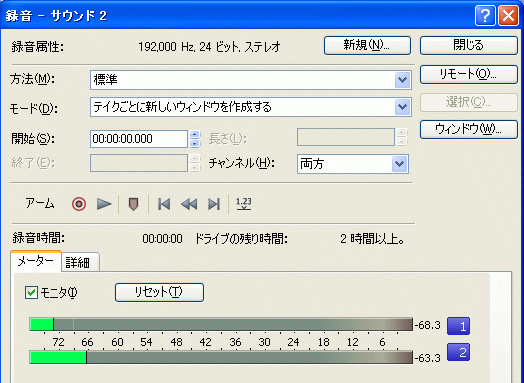Viewport: 524px width, 383px height.
Task: Toggle channel 2 meter button
Action: point(458,352)
